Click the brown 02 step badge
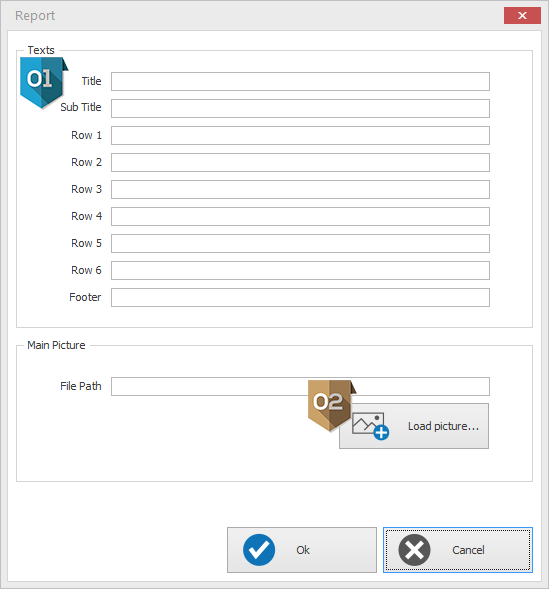Image resolution: width=549 pixels, height=589 pixels. 330,406
